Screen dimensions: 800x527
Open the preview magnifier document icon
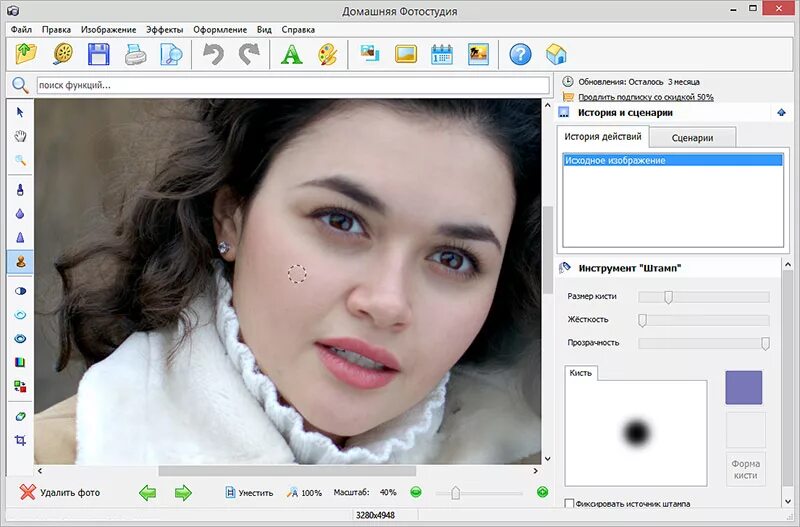pyautogui.click(x=171, y=54)
